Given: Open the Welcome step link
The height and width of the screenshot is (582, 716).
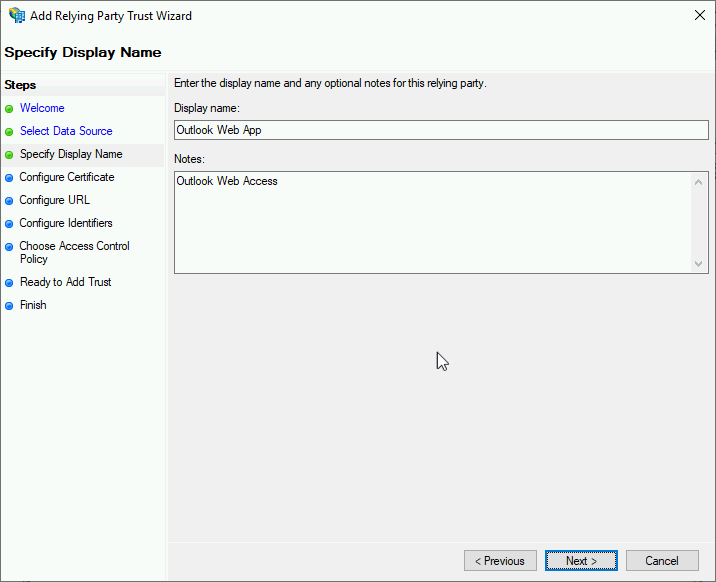Looking at the screenshot, I should pos(42,108).
